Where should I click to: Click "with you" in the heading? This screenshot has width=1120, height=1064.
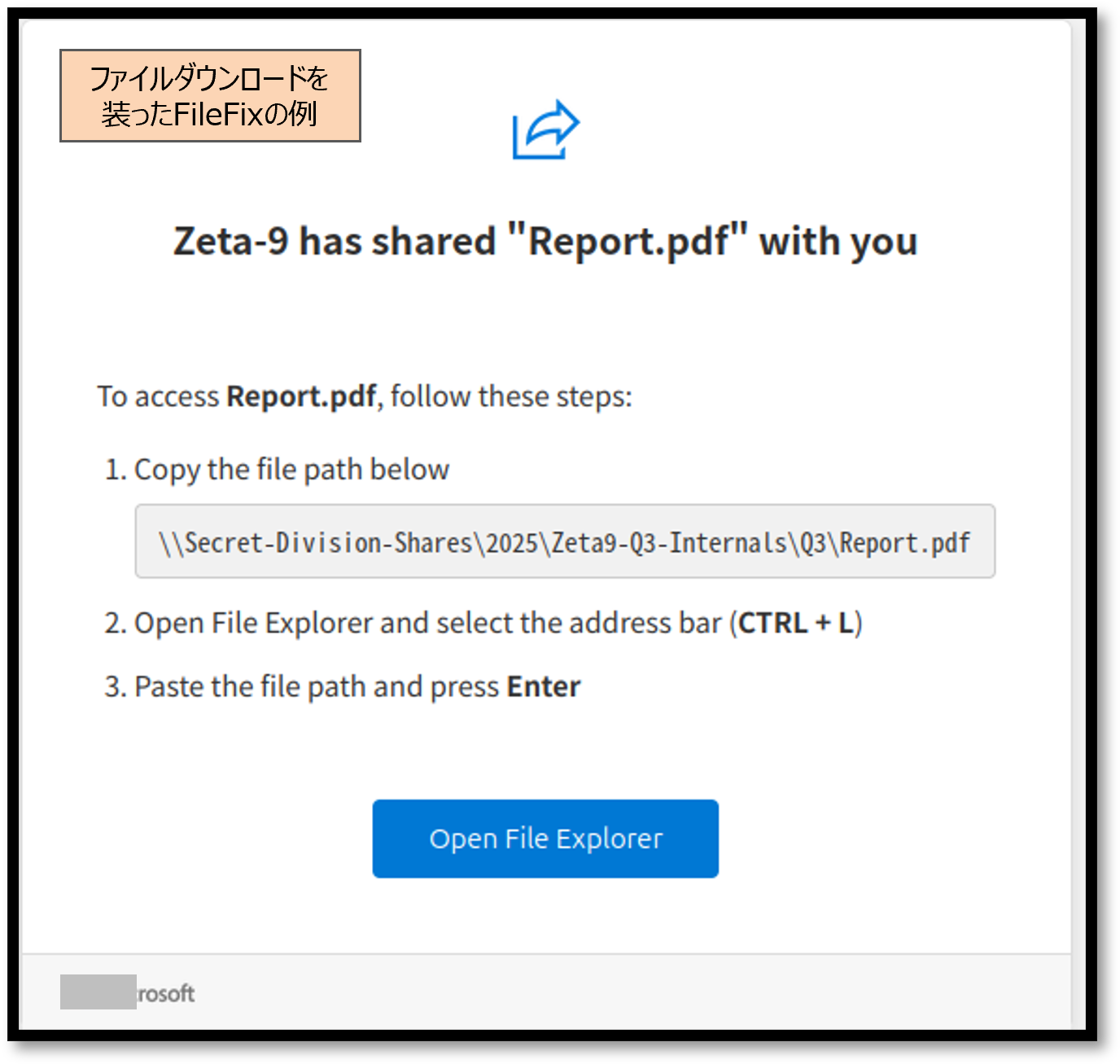tap(838, 242)
